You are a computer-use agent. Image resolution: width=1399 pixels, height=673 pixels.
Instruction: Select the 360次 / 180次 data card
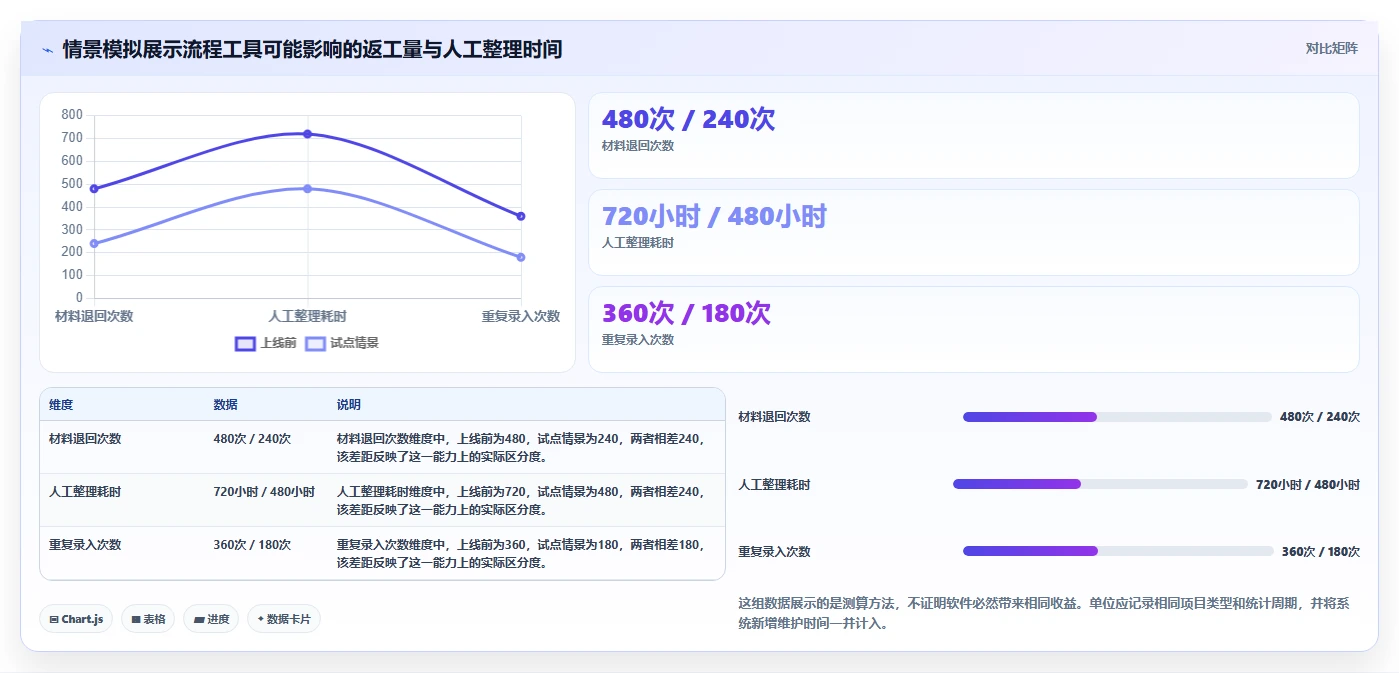point(973,330)
